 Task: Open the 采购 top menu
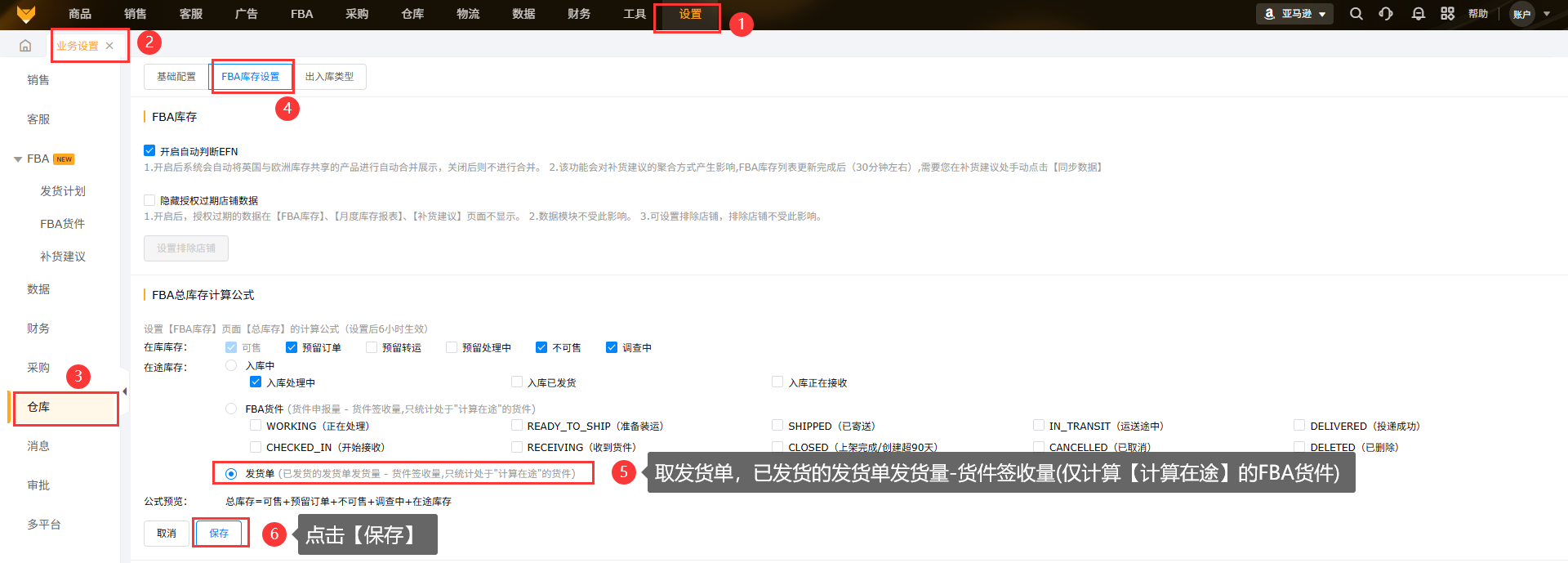point(357,14)
